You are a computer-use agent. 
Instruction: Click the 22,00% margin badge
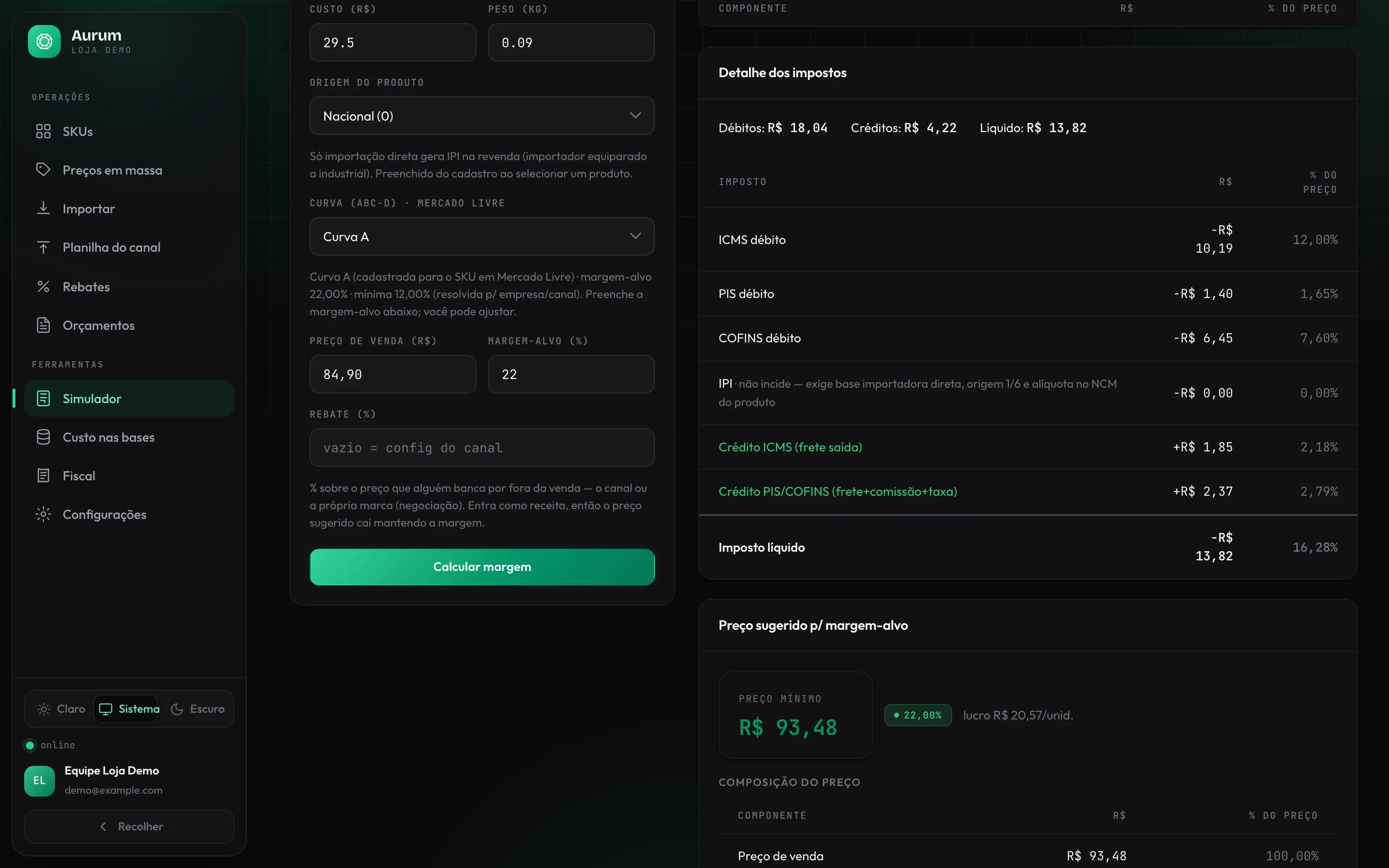[x=918, y=715]
